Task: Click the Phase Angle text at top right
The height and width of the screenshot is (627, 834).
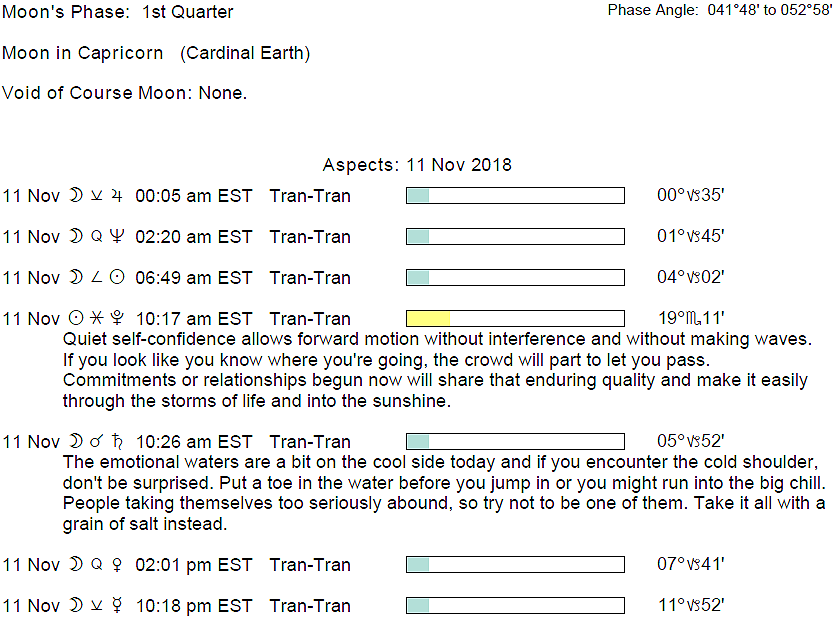Action: coord(719,10)
